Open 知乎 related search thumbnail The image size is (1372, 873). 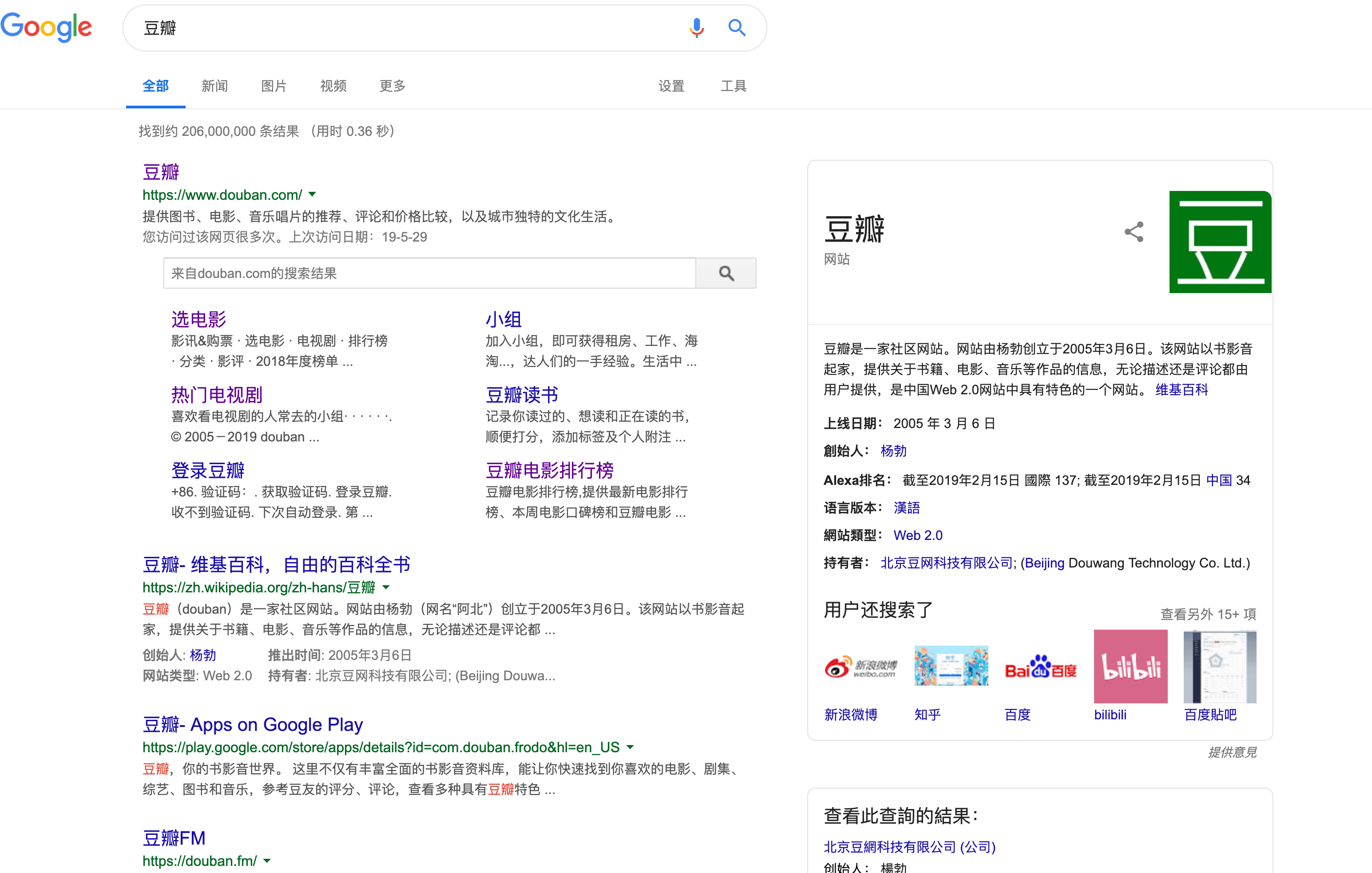click(x=951, y=666)
